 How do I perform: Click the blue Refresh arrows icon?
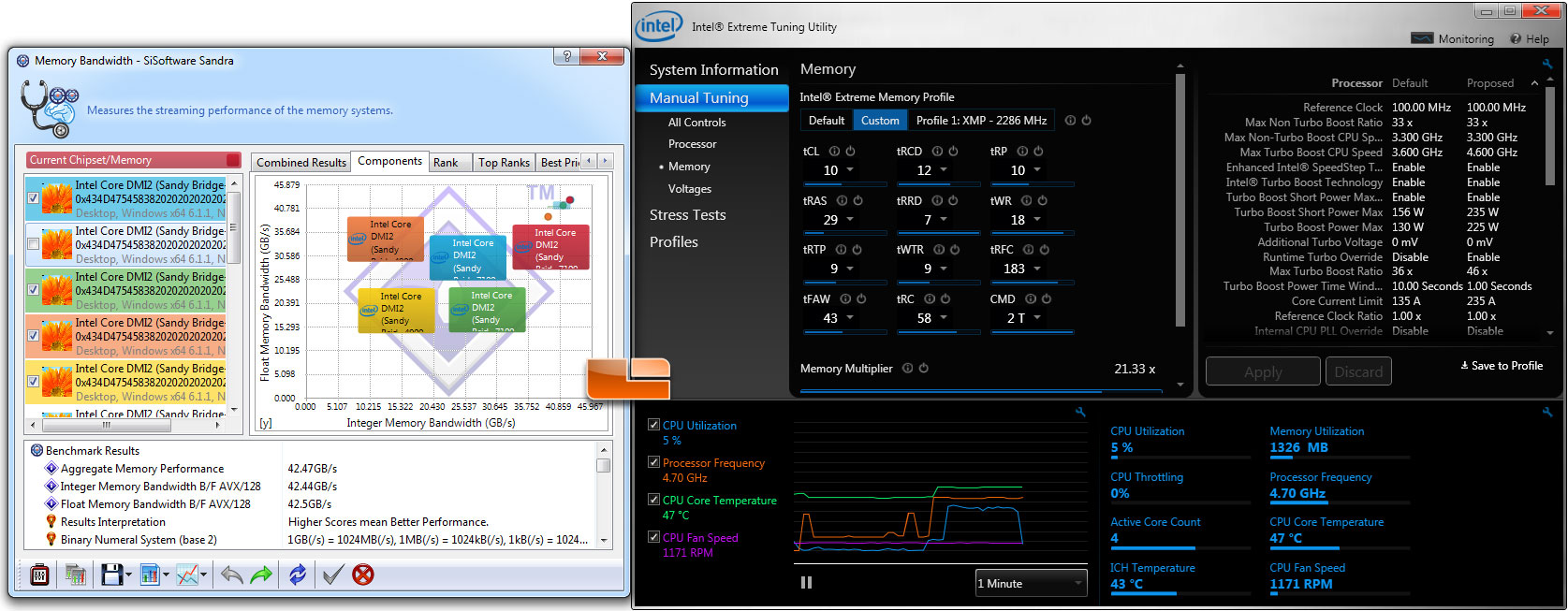point(298,575)
